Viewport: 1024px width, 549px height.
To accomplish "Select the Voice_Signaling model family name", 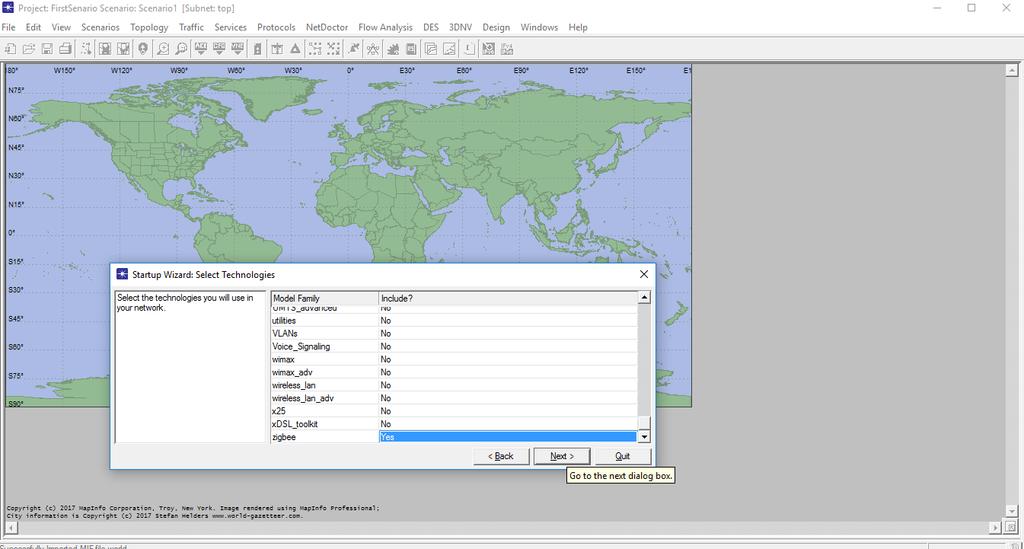I will pyautogui.click(x=301, y=347).
